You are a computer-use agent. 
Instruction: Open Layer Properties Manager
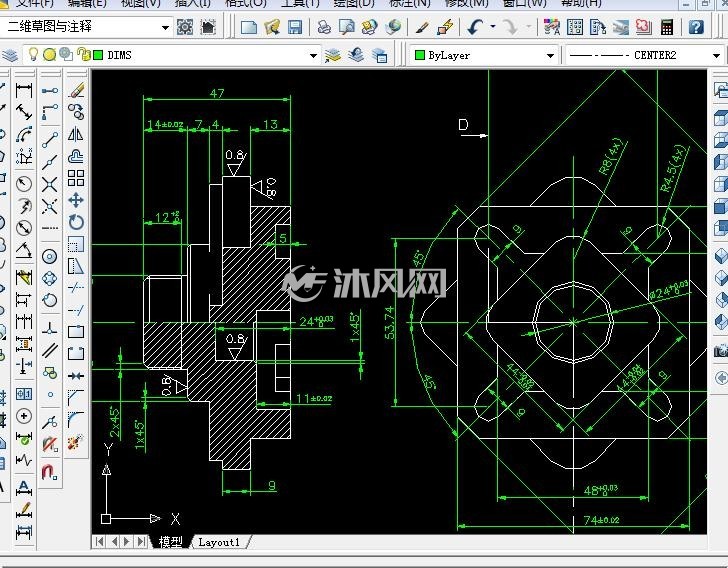click(x=10, y=55)
